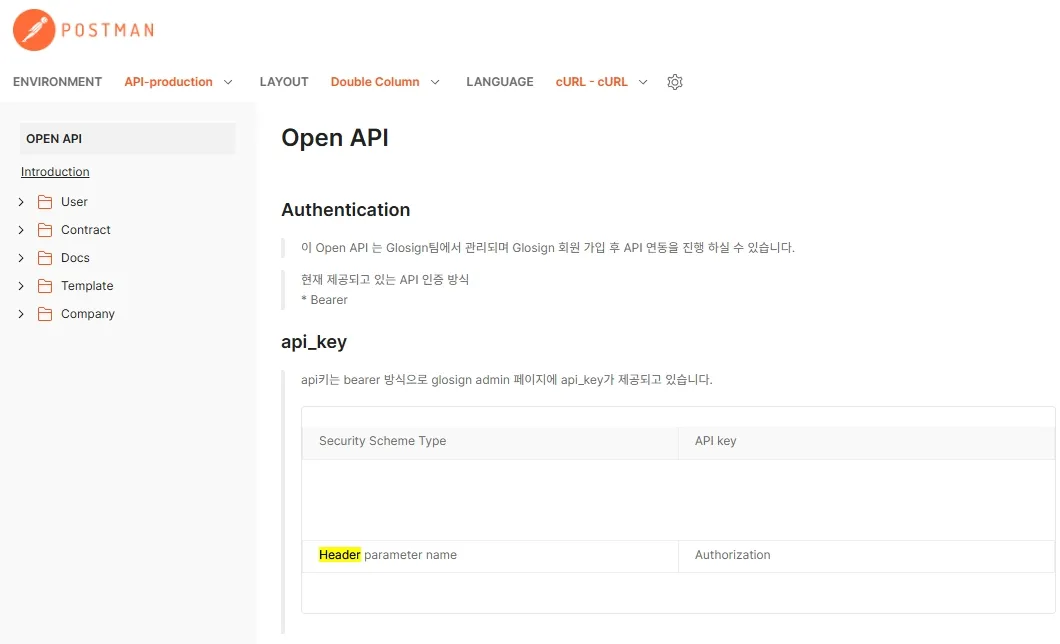Open the documentation settings gear
Screen dimensions: 1060x644
point(675,82)
